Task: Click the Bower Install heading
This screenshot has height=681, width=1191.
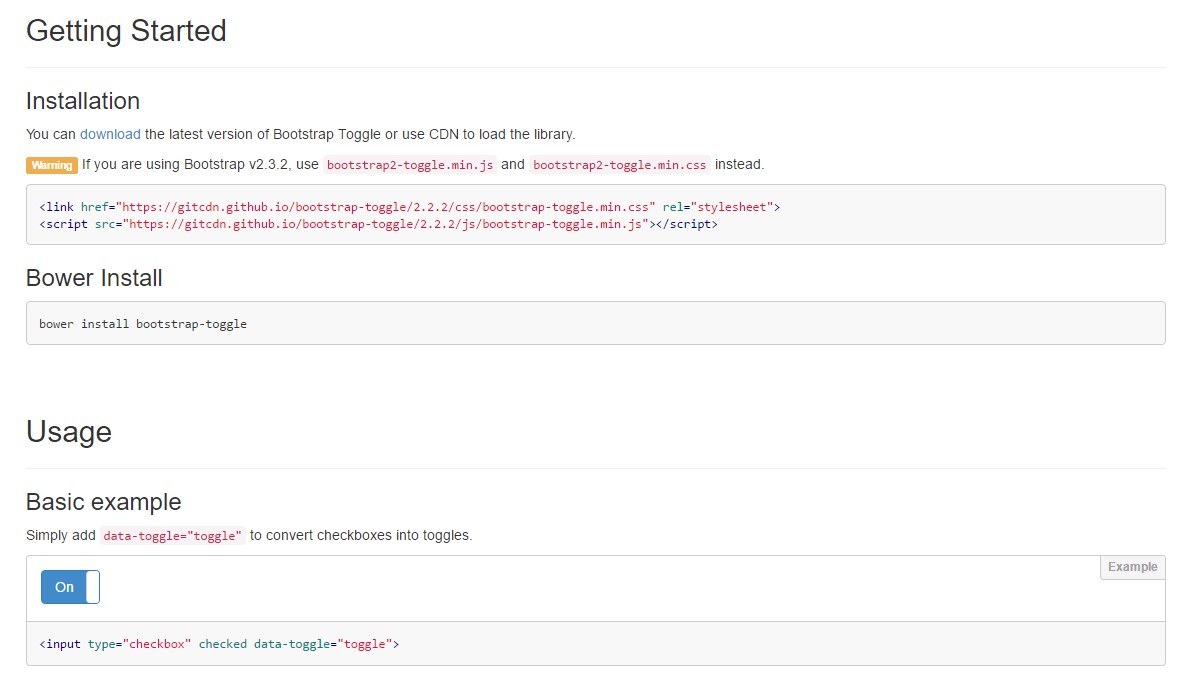Action: click(x=94, y=278)
